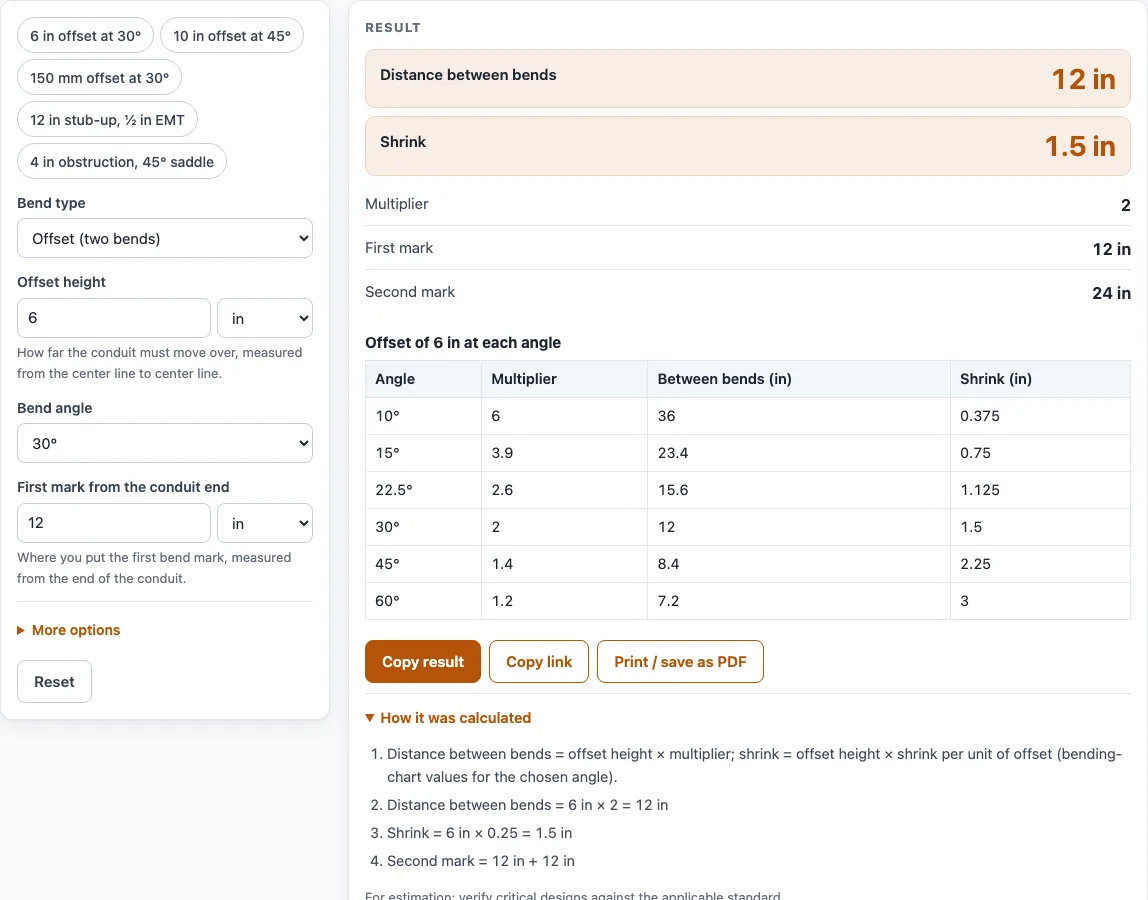This screenshot has width=1148, height=900.
Task: Choose the '10 in offset at 45°' preset
Action: tap(231, 36)
